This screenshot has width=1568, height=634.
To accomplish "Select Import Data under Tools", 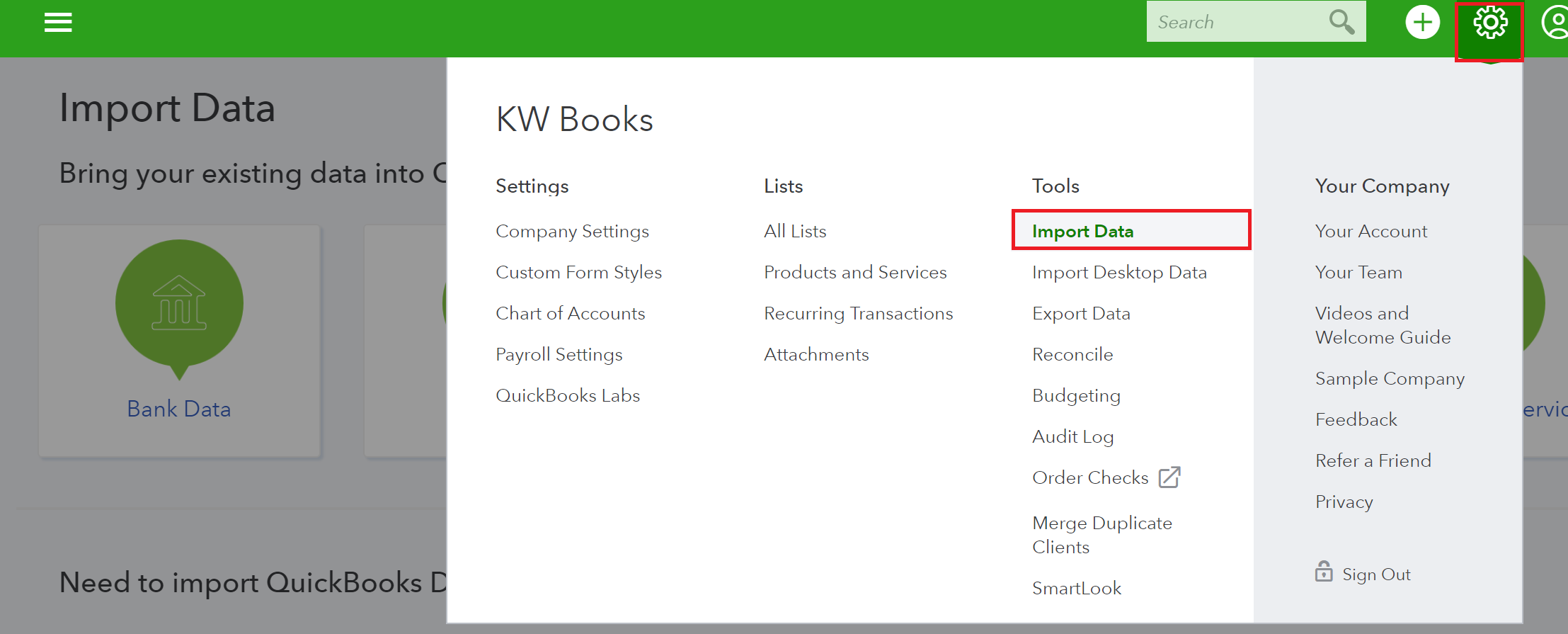I will click(x=1082, y=232).
